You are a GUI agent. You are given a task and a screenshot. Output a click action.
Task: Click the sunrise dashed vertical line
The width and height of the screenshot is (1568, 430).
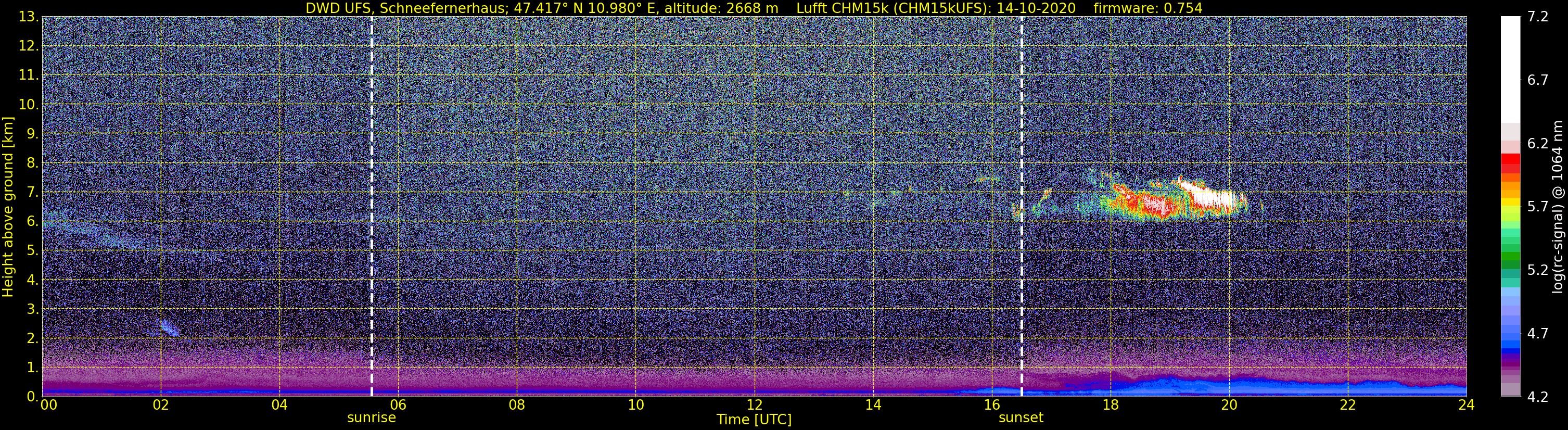click(371, 207)
